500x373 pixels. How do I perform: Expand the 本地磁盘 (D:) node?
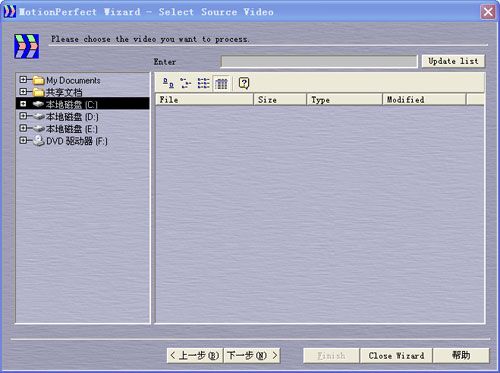click(23, 116)
